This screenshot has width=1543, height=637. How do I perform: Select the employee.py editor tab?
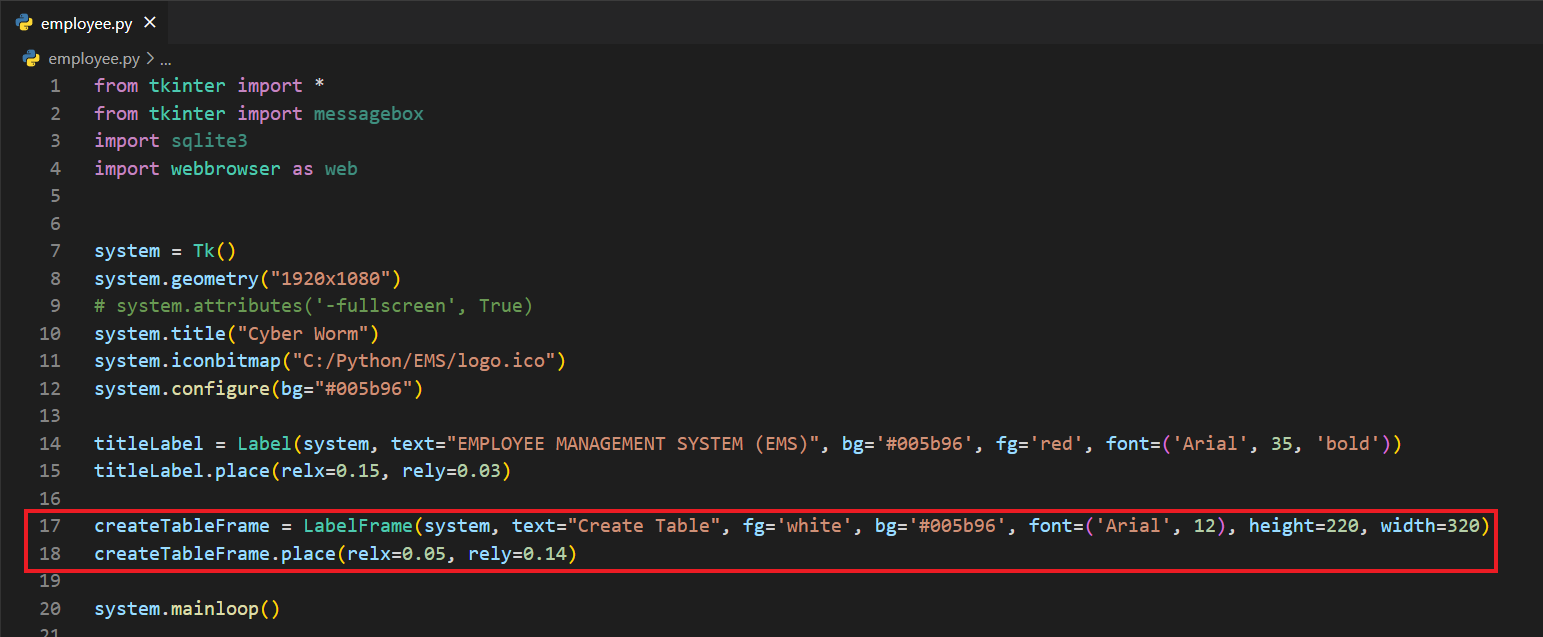[x=85, y=23]
